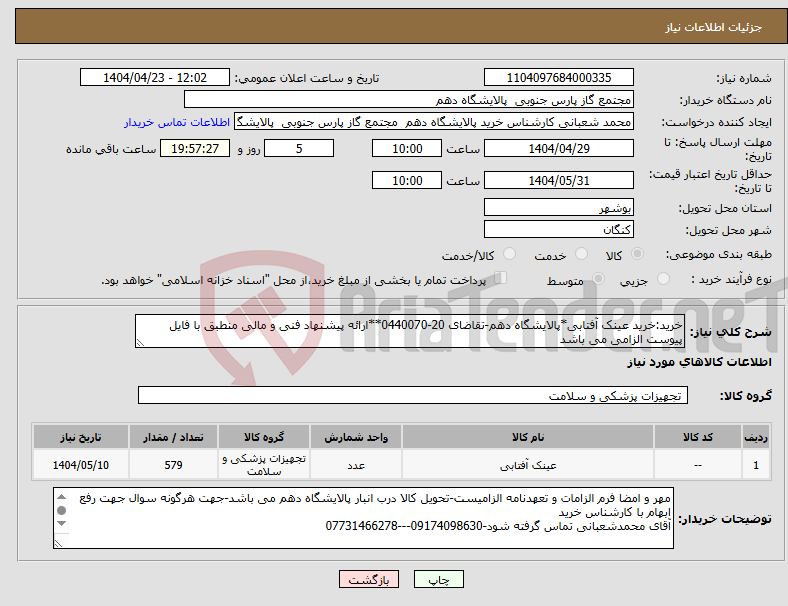Click the requester field محمد شعبانی

tap(434, 122)
